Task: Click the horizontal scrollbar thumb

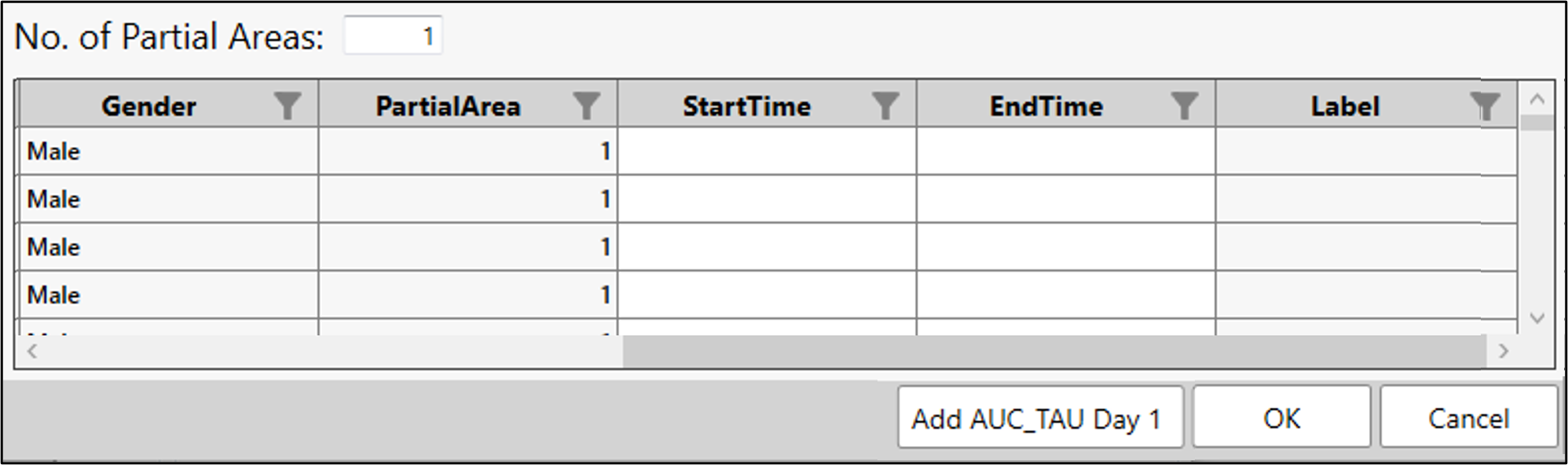Action: click(1053, 351)
